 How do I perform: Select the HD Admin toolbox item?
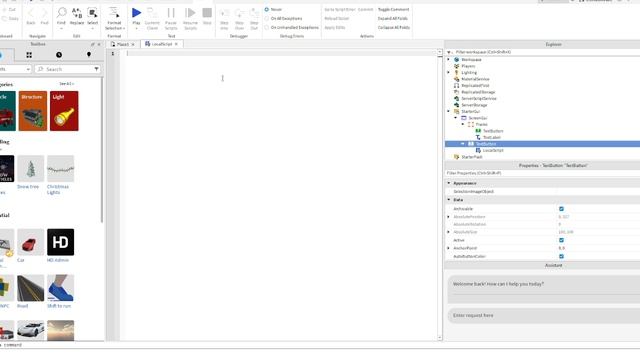[60, 245]
